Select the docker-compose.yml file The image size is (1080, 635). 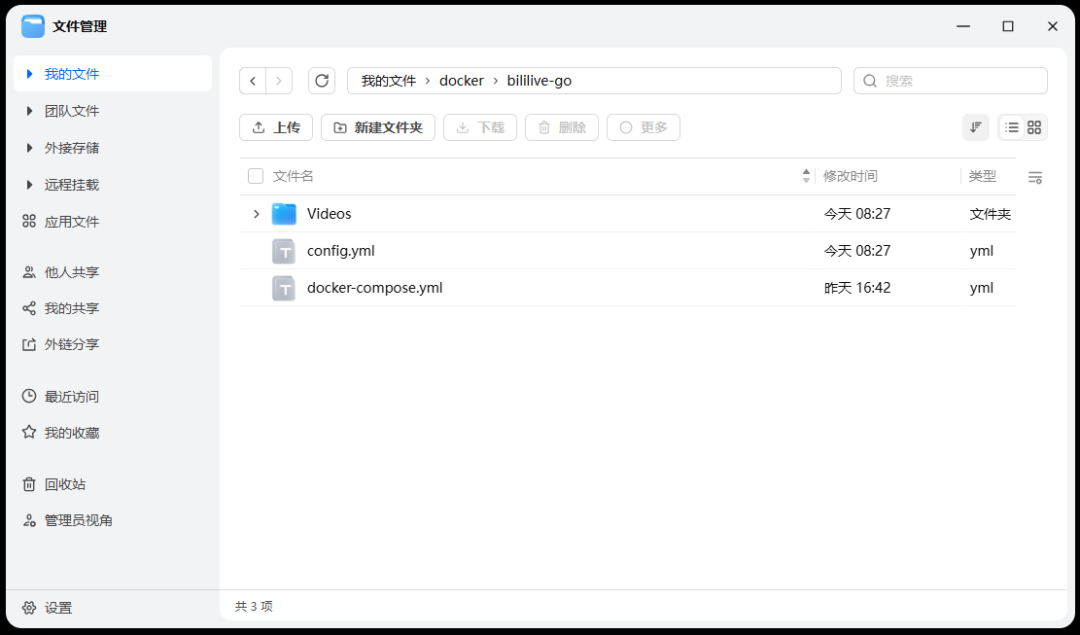[374, 288]
